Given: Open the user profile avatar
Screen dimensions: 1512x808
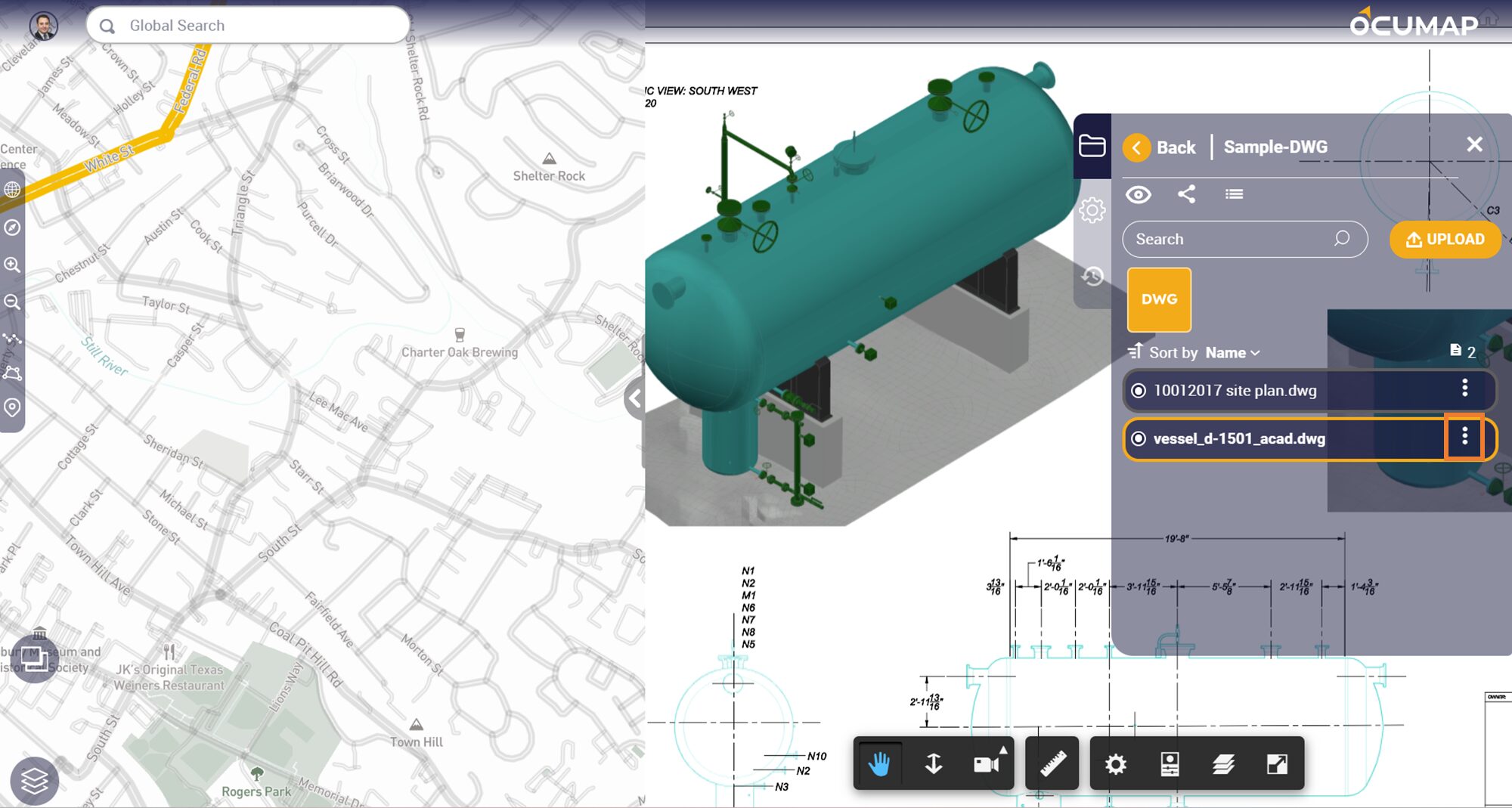Looking at the screenshot, I should [x=43, y=26].
